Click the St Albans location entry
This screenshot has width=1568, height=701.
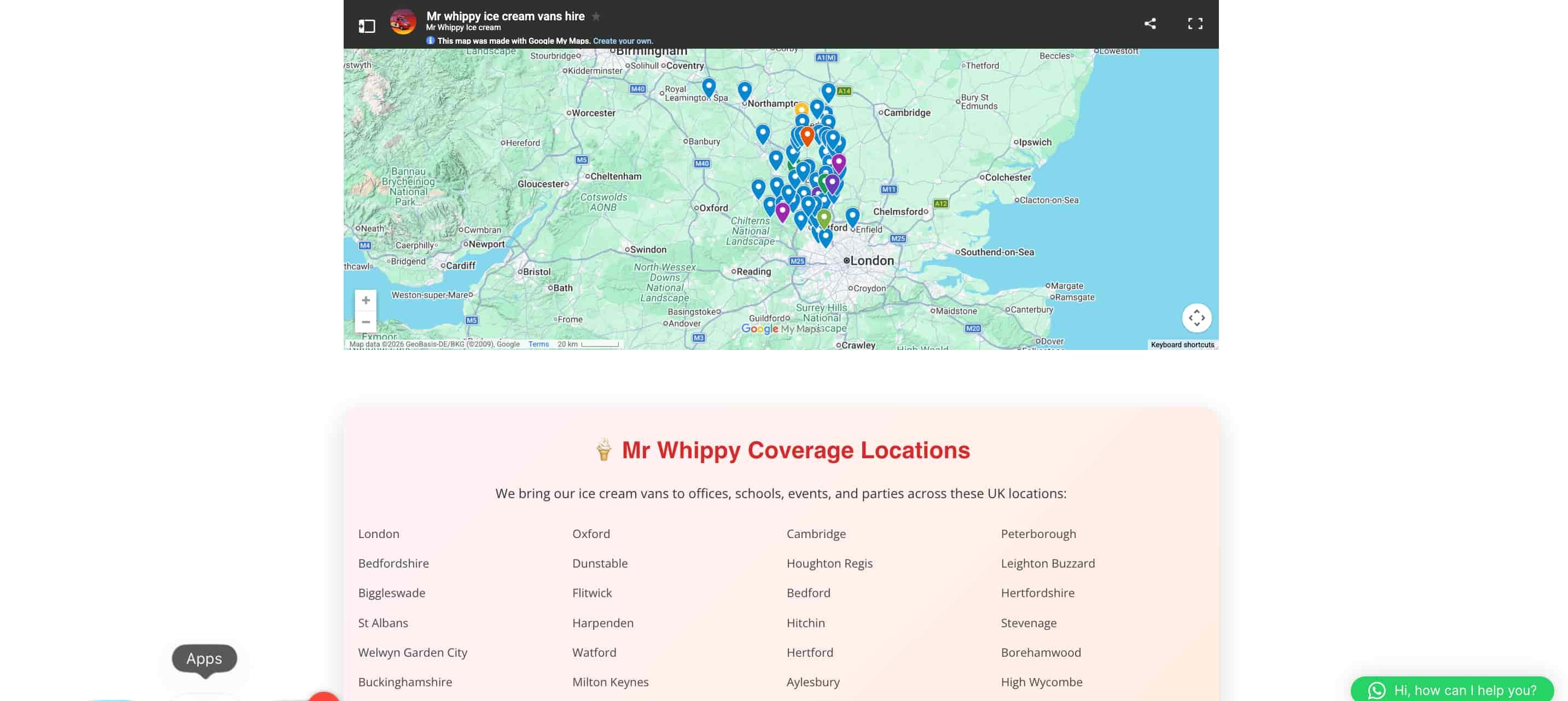point(383,623)
